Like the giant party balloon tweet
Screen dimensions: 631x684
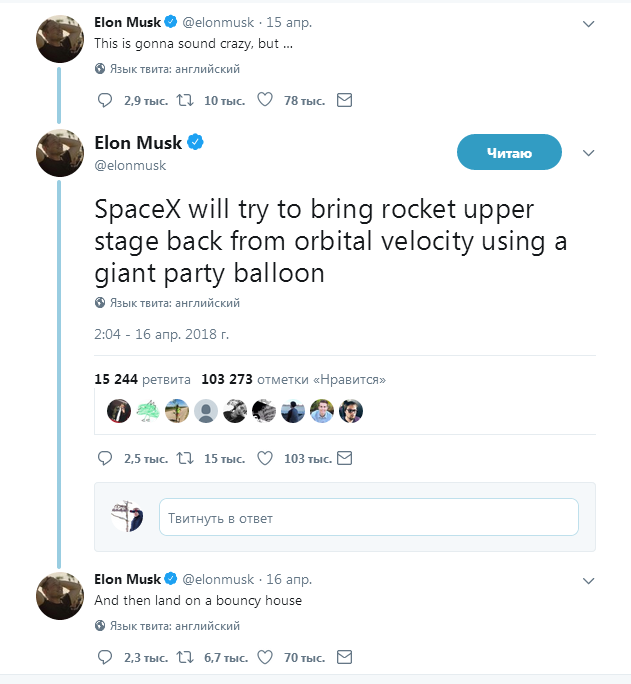point(265,459)
